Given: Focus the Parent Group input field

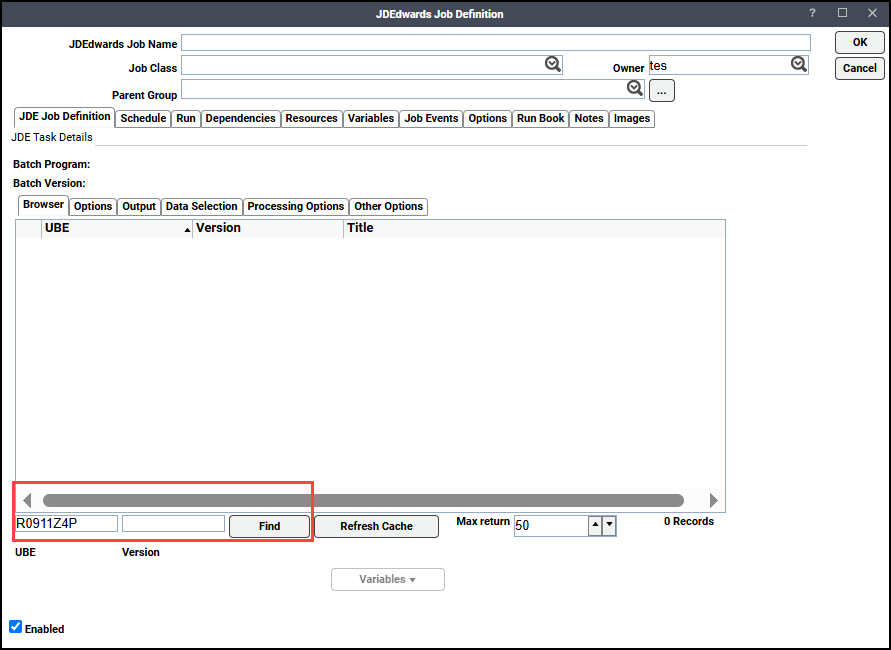Looking at the screenshot, I should [x=413, y=89].
